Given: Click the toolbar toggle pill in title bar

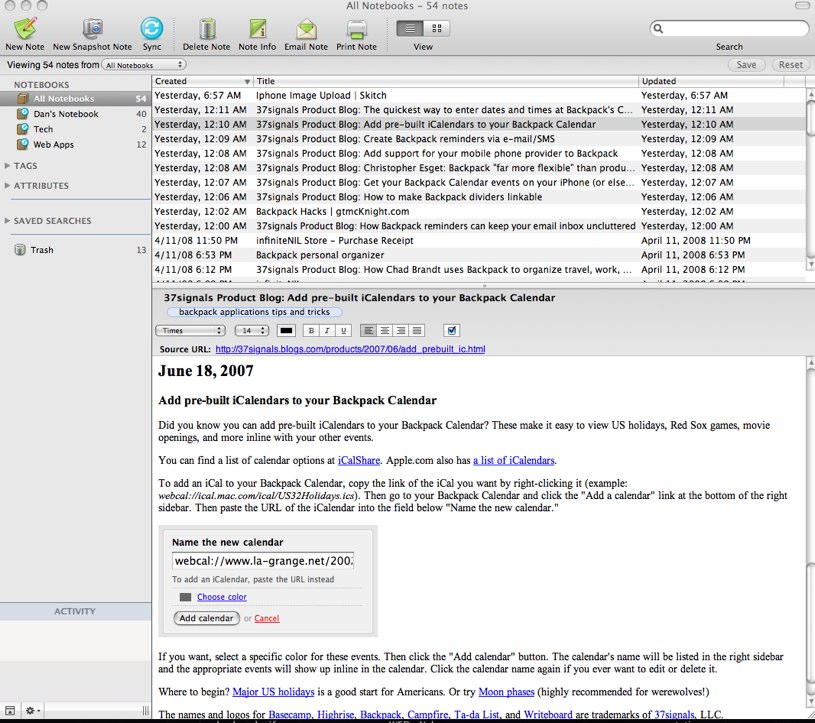Looking at the screenshot, I should [x=802, y=5].
